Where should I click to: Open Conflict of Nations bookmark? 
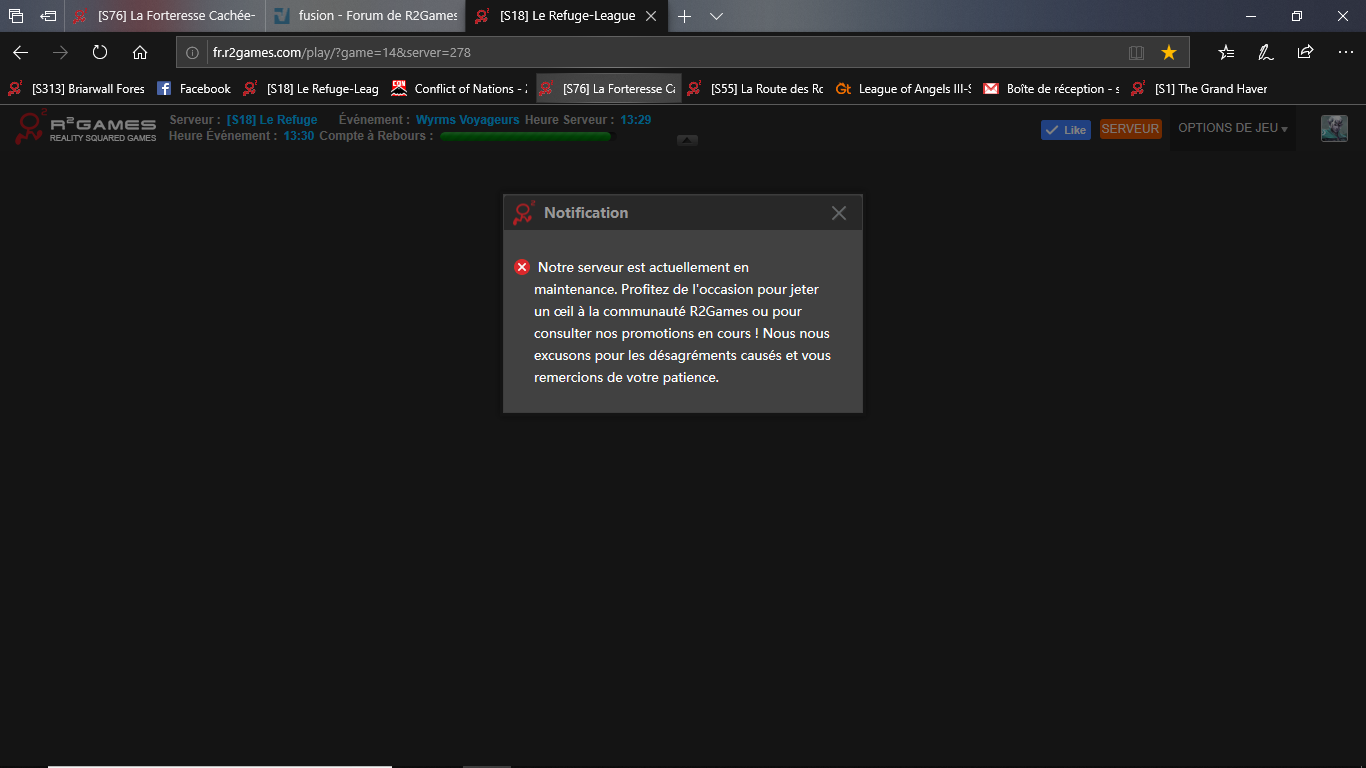(x=460, y=88)
